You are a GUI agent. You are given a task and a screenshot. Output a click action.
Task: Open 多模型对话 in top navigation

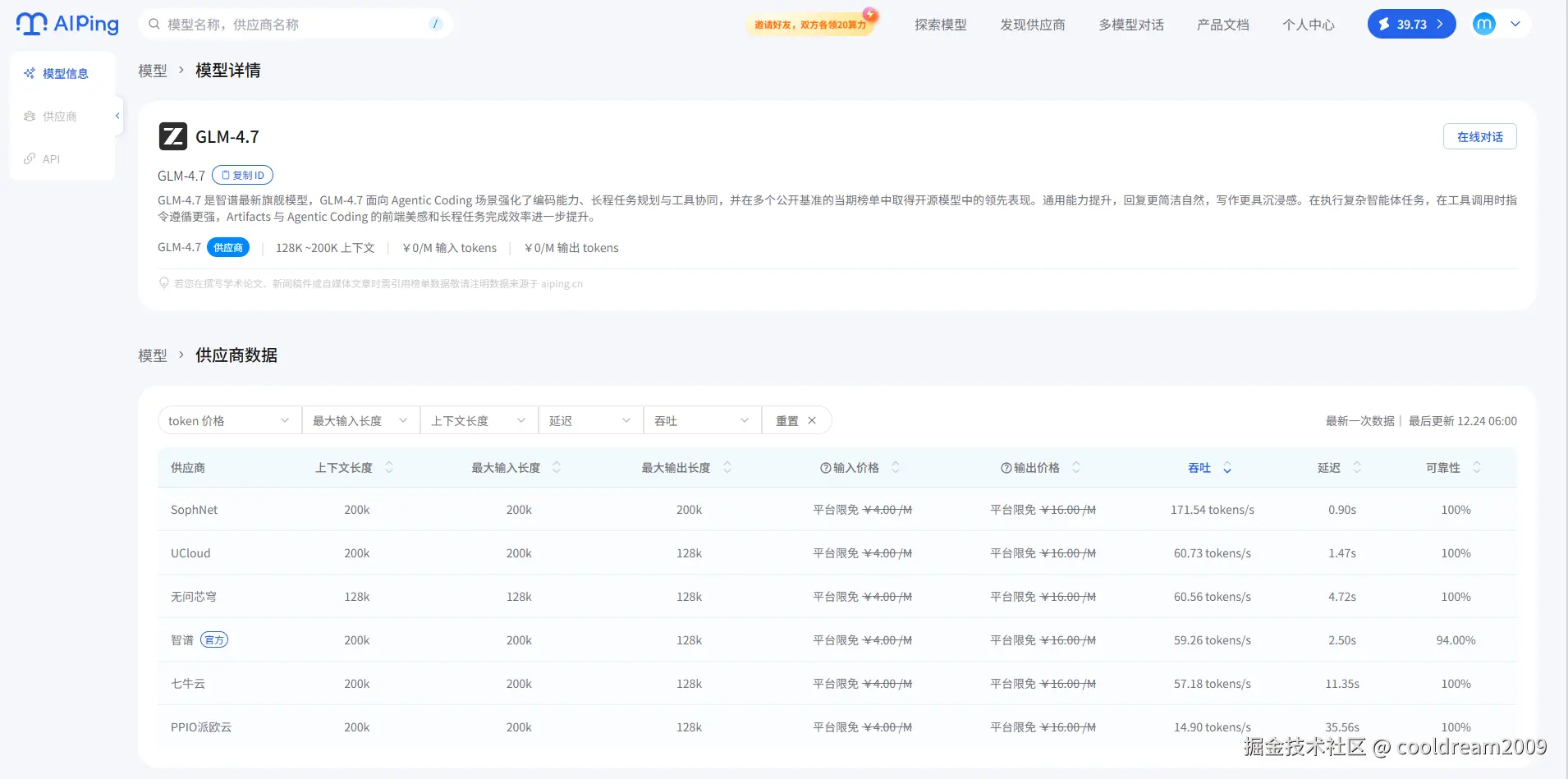coord(1131,25)
